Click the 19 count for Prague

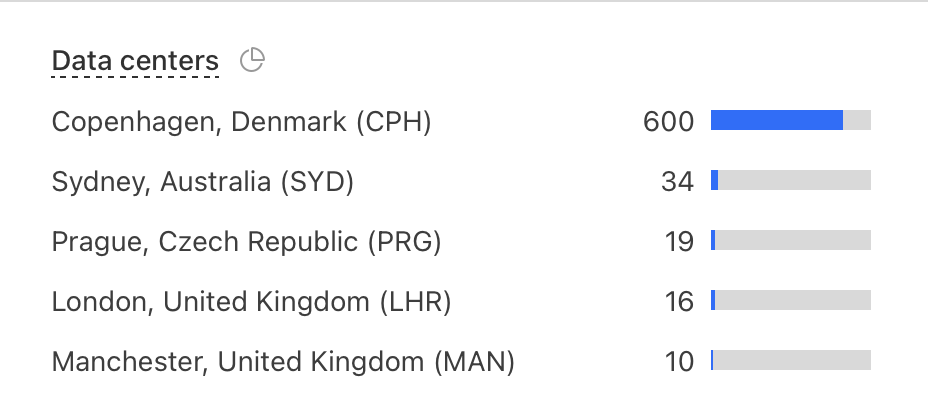pyautogui.click(x=679, y=242)
